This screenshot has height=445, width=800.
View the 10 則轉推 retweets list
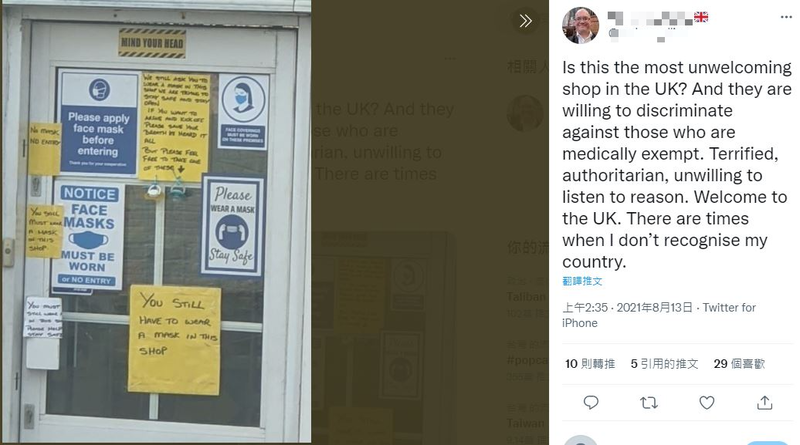pos(590,364)
